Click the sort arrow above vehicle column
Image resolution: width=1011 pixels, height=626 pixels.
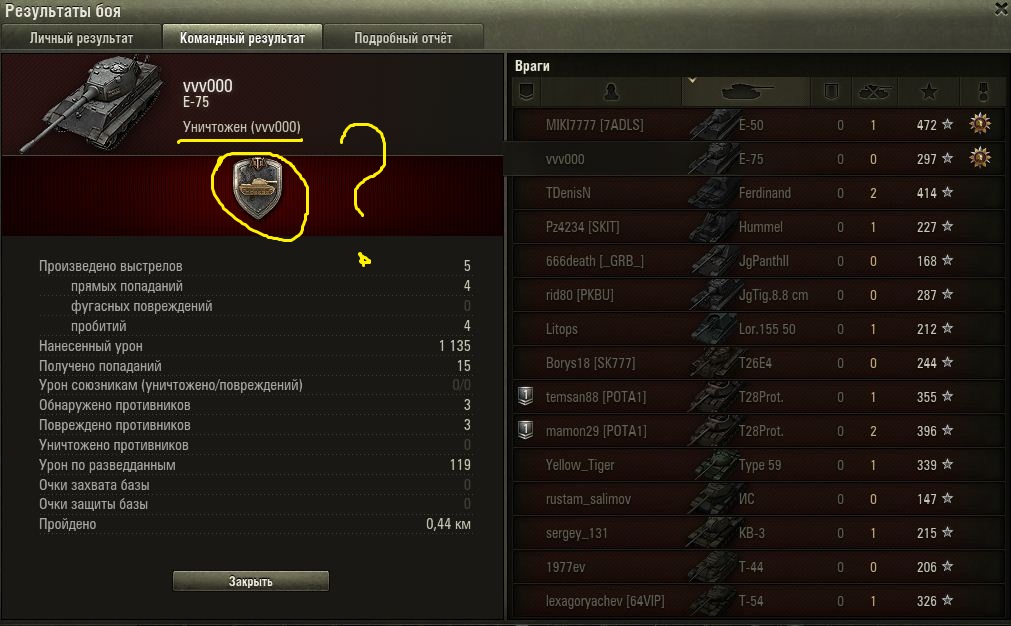[x=692, y=81]
